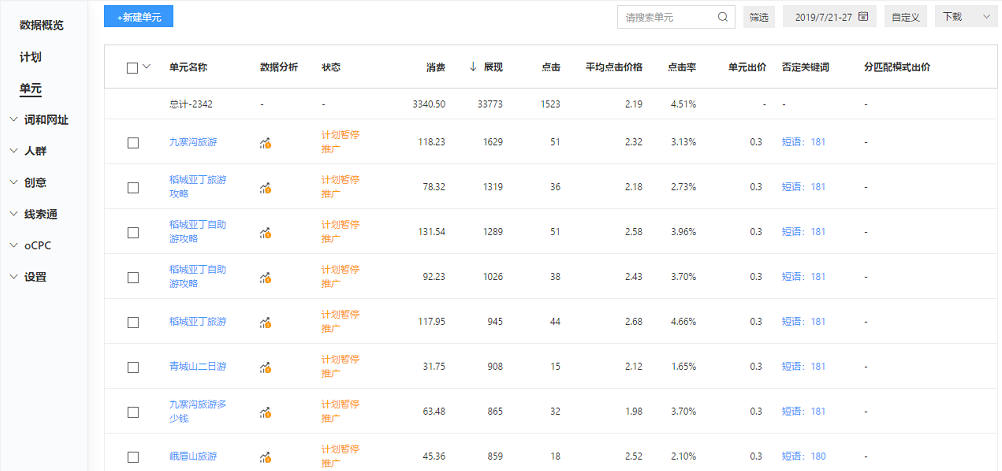Go to 数据概览 in the sidebar
This screenshot has width=1002, height=471.
[41, 25]
